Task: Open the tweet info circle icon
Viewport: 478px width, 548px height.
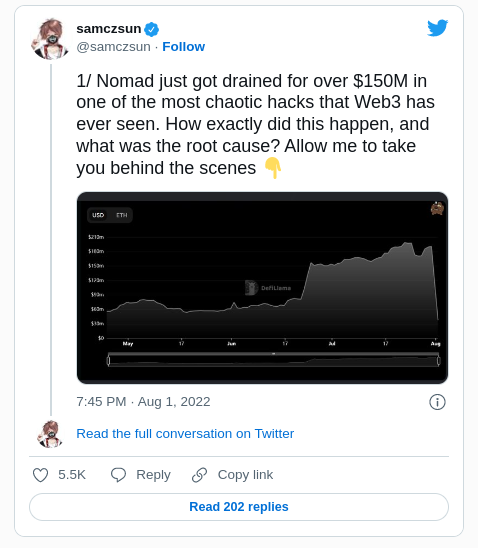Action: 437,402
